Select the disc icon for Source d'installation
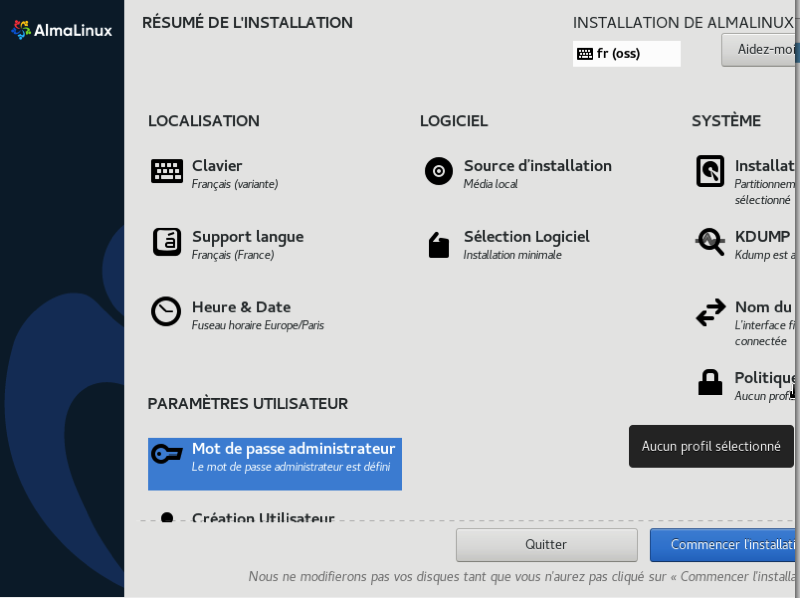Image resolution: width=800 pixels, height=598 pixels. point(439,172)
